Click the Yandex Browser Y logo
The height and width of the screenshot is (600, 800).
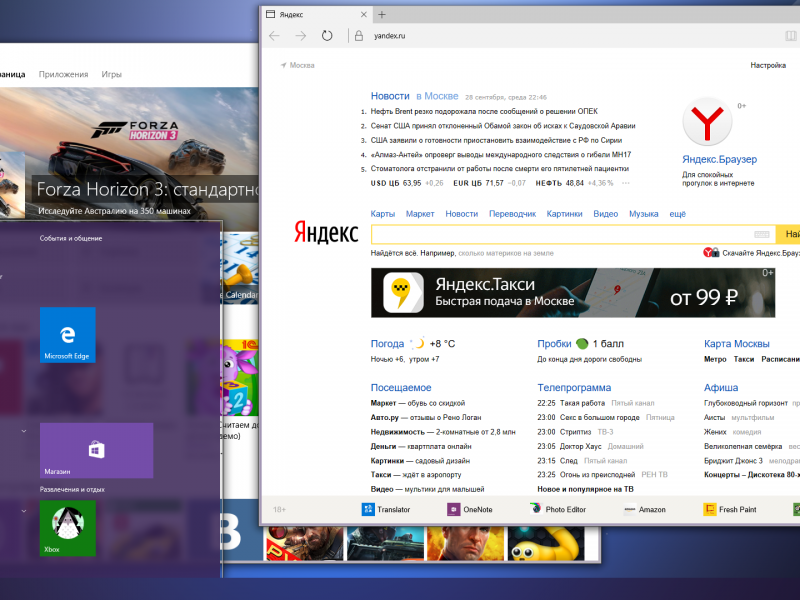point(707,122)
